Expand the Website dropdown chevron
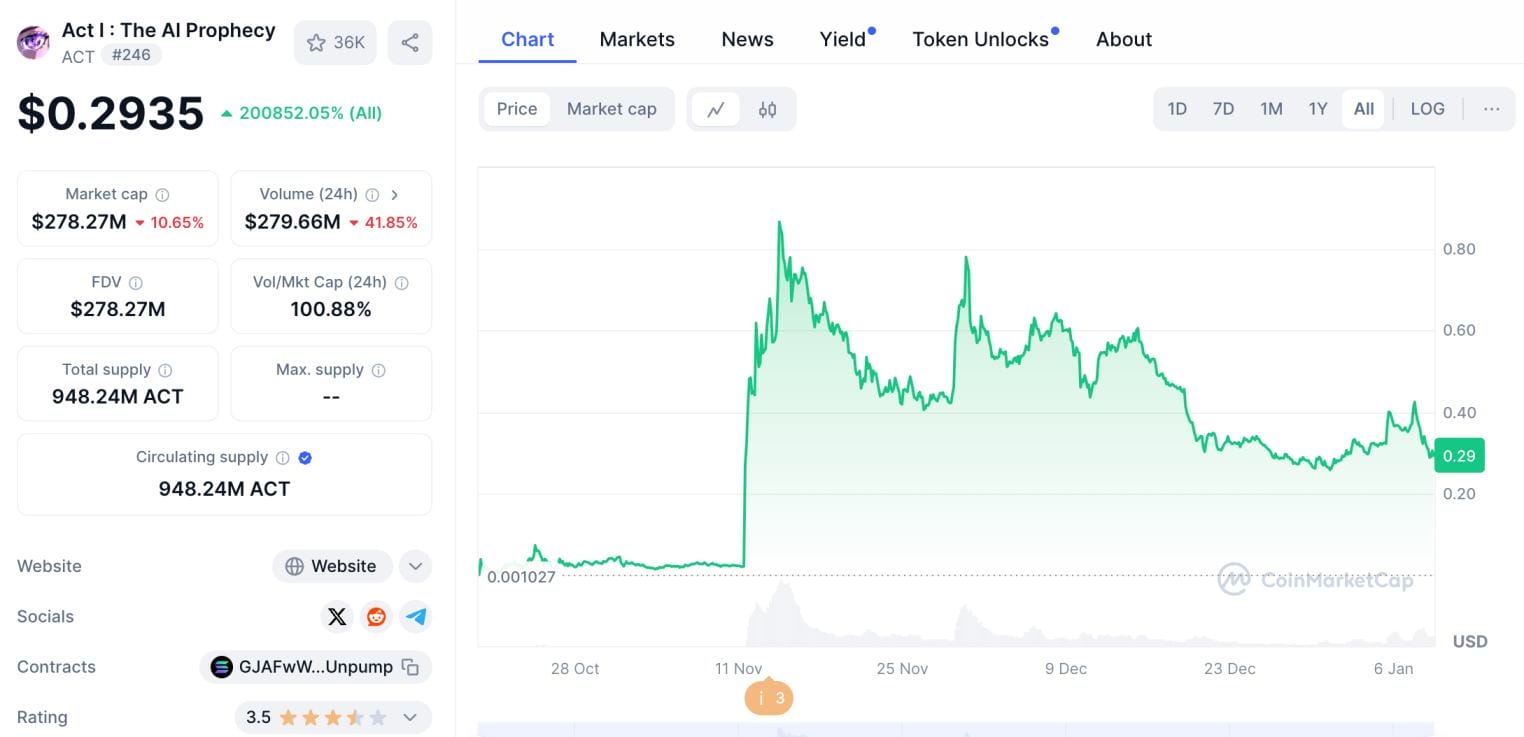 (x=415, y=566)
